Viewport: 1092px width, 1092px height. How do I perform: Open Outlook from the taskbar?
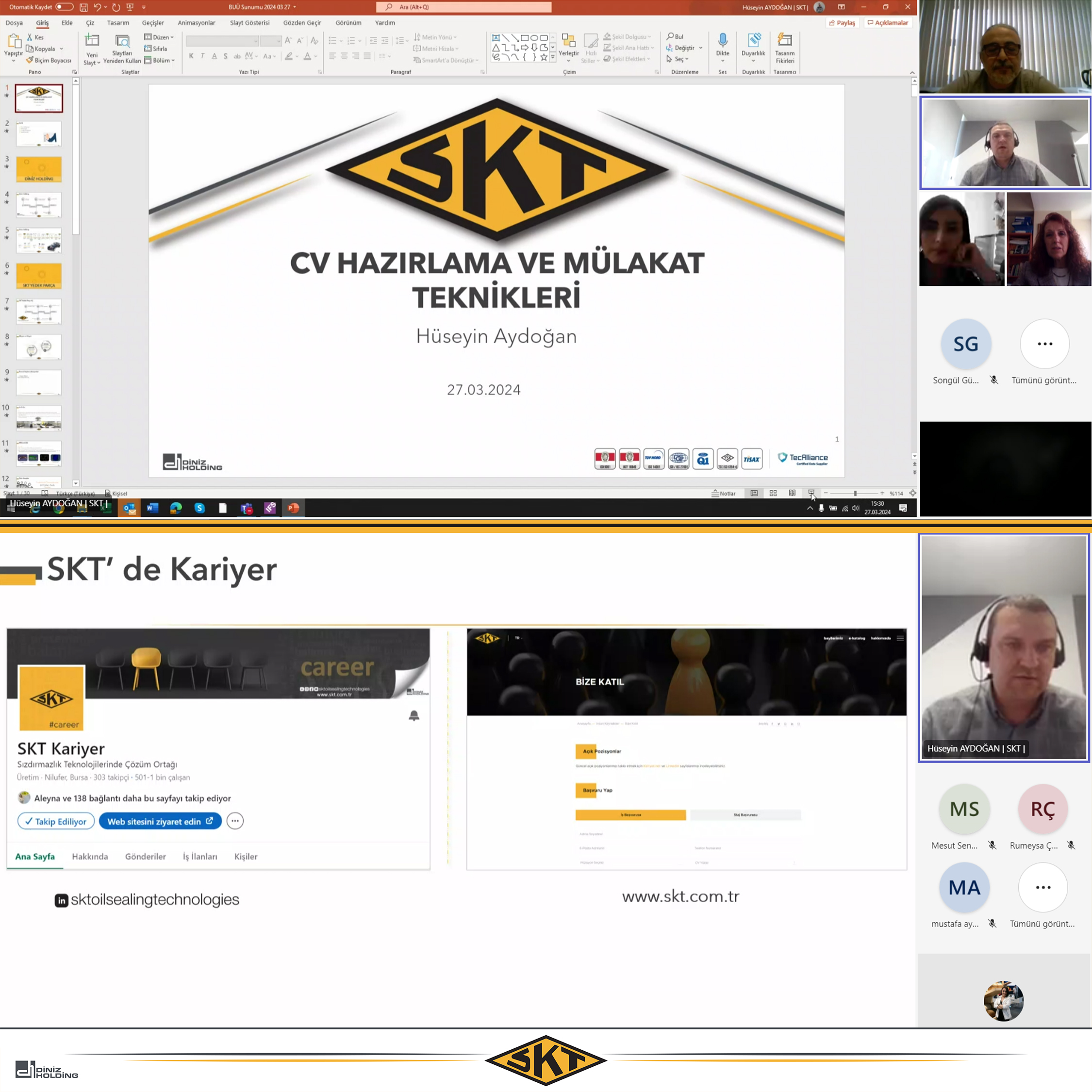coord(130,508)
